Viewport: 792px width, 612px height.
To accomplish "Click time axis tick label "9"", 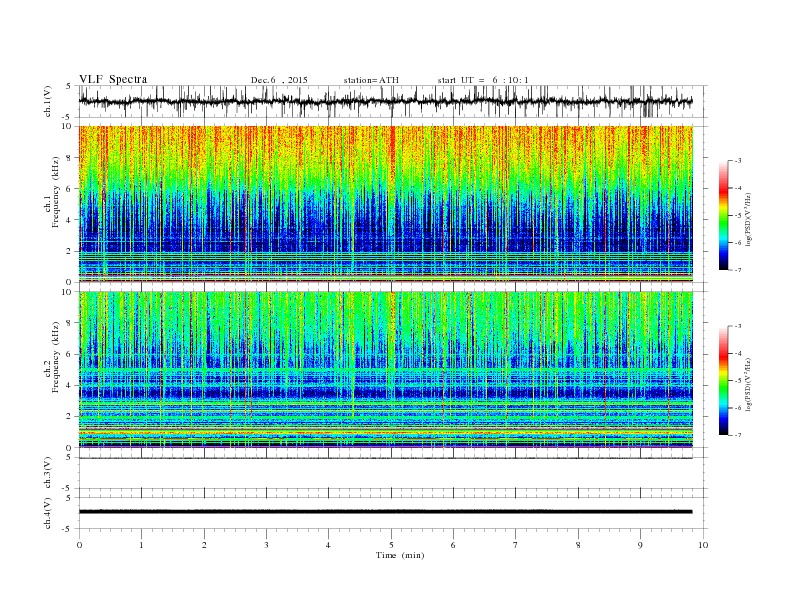I will [640, 545].
